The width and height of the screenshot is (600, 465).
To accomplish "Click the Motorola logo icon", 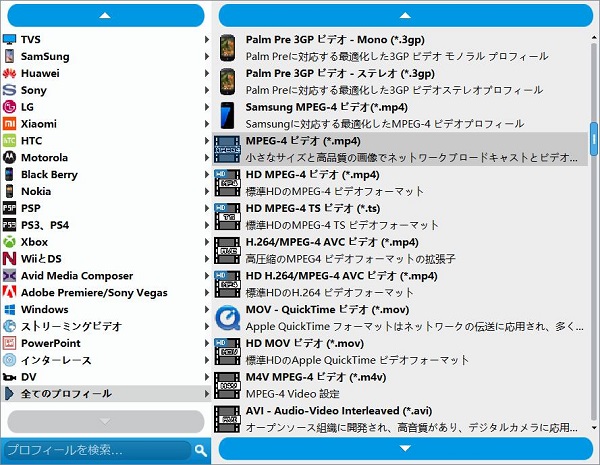I will point(10,158).
